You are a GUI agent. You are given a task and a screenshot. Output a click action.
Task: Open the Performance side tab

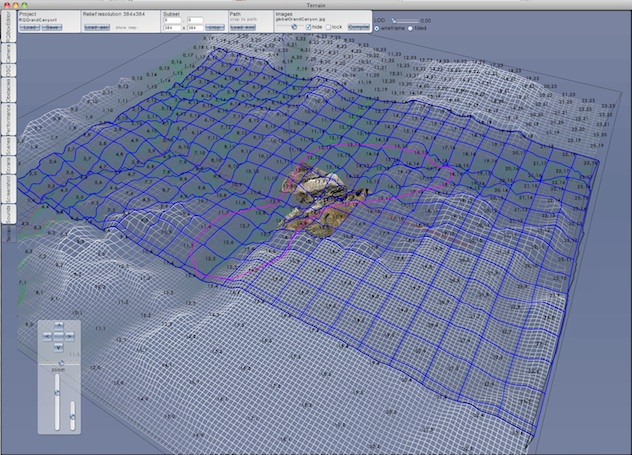(x=9, y=119)
